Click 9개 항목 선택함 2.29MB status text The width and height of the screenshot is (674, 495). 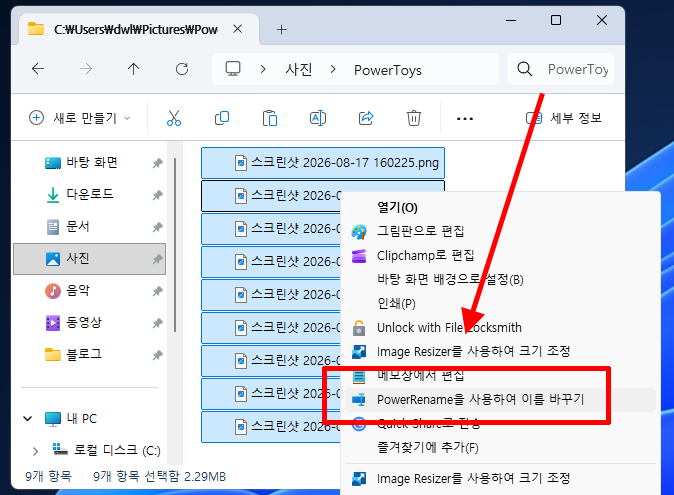tap(159, 476)
